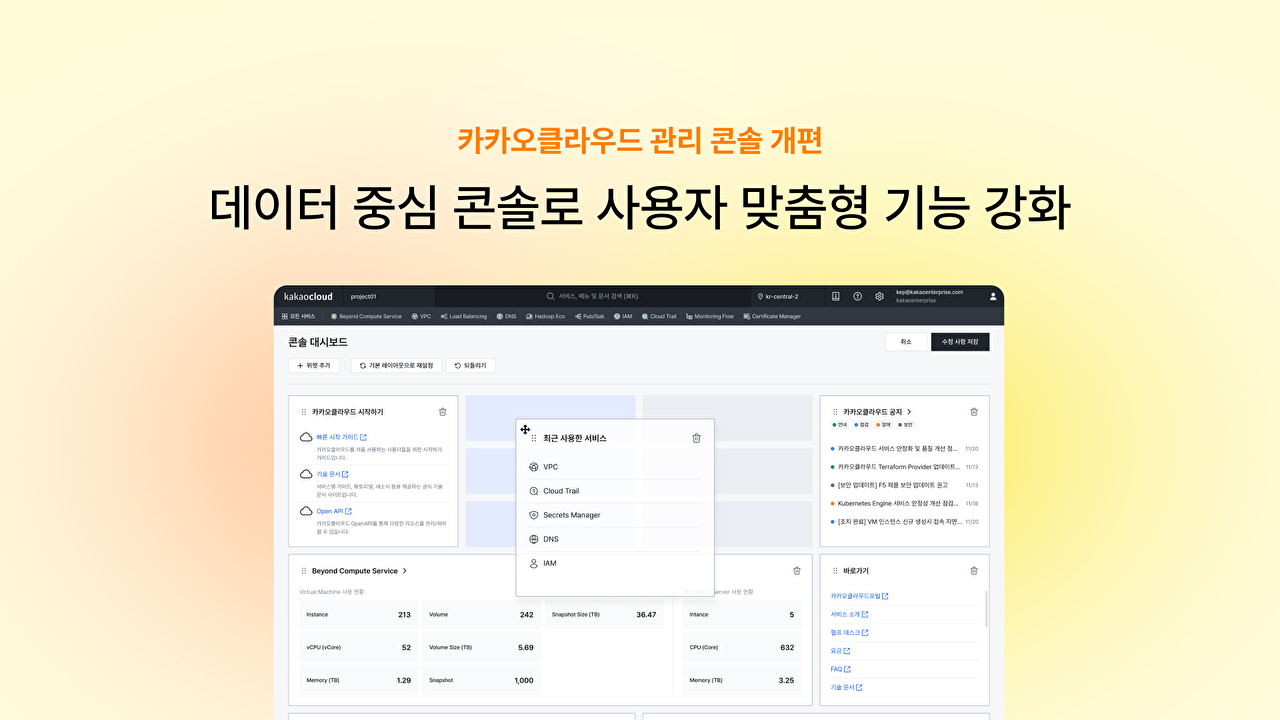Open 카카오클라우드 공지 details via chevron

[x=909, y=411]
